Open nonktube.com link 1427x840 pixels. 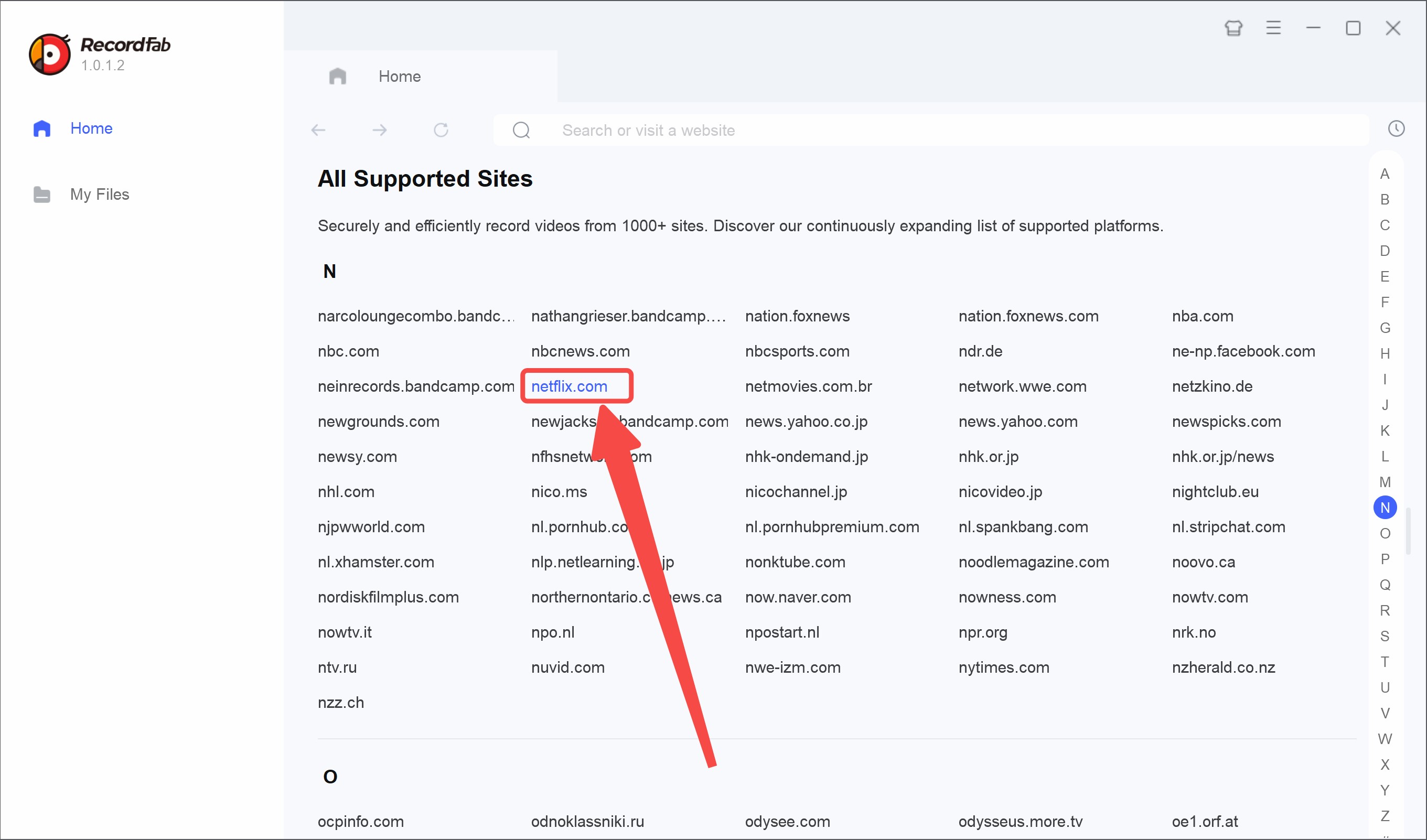click(x=795, y=562)
